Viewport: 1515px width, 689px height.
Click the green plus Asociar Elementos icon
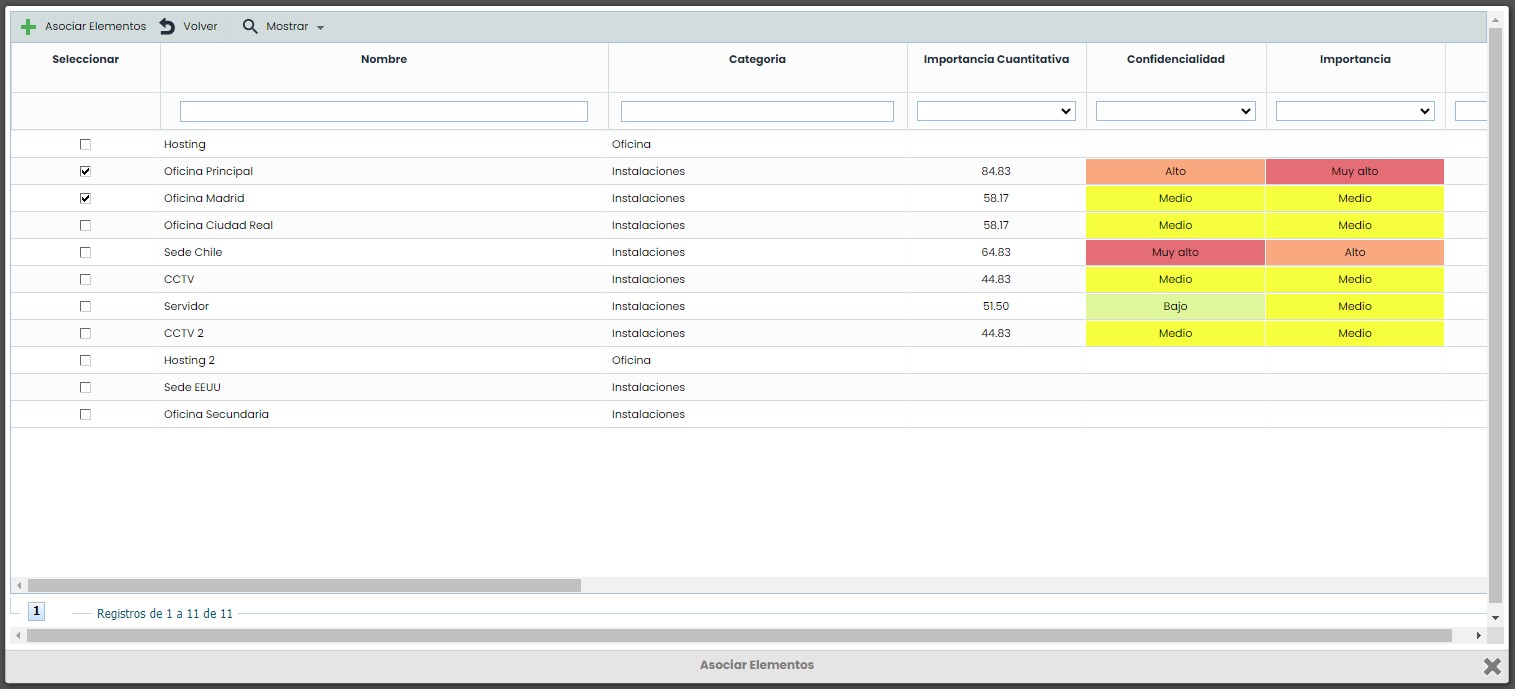tap(28, 27)
